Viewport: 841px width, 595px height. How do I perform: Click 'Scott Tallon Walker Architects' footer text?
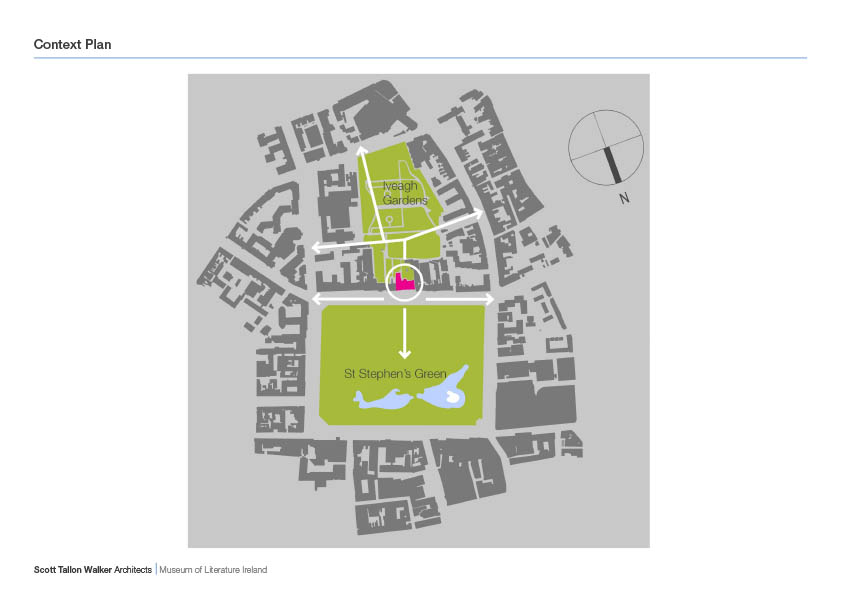93,570
